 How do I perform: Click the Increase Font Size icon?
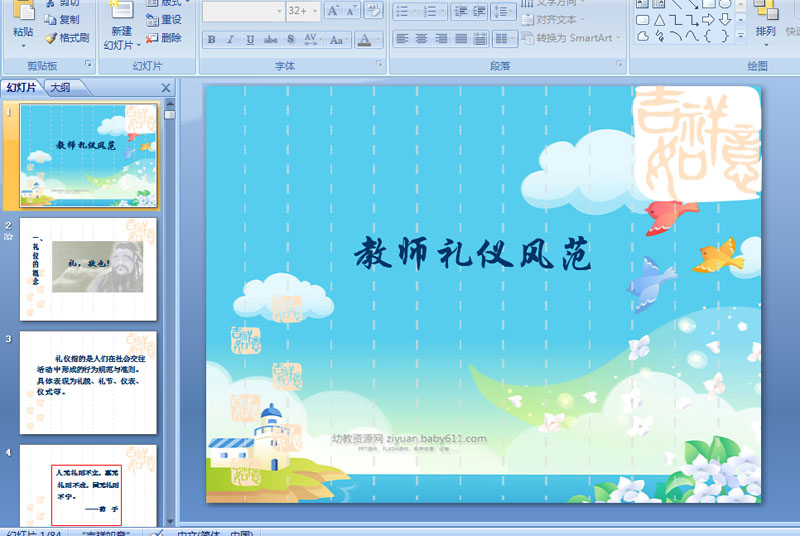pyautogui.click(x=335, y=11)
